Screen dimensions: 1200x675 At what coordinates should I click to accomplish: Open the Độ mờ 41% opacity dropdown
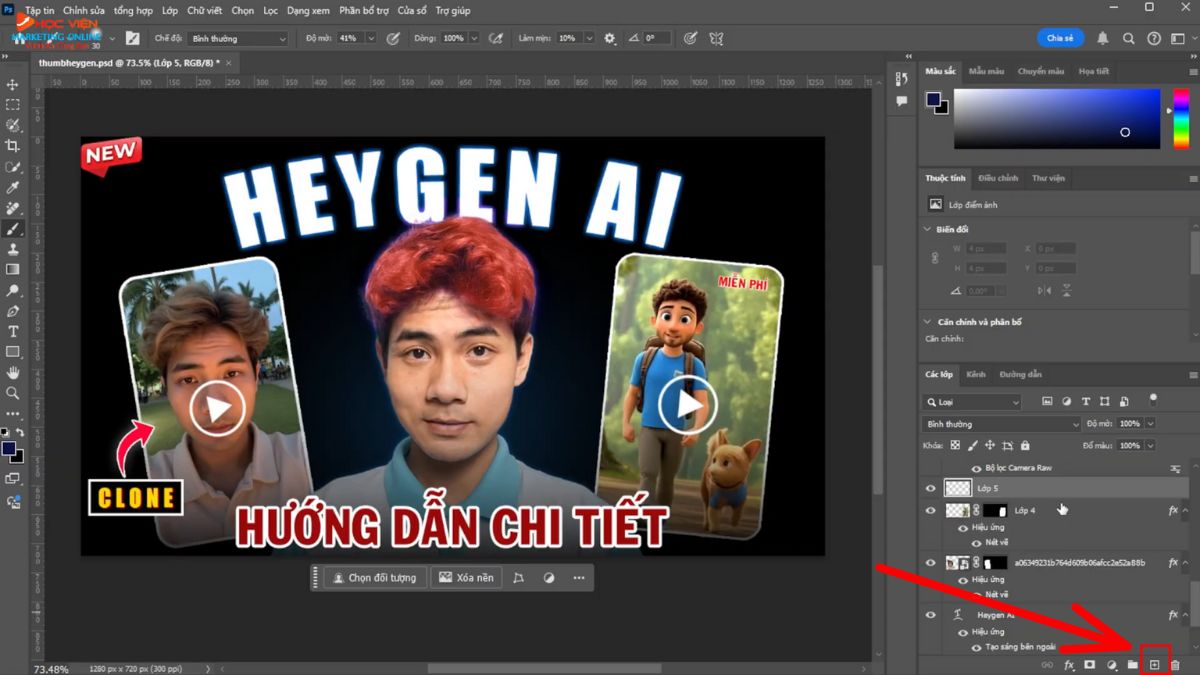tap(371, 38)
